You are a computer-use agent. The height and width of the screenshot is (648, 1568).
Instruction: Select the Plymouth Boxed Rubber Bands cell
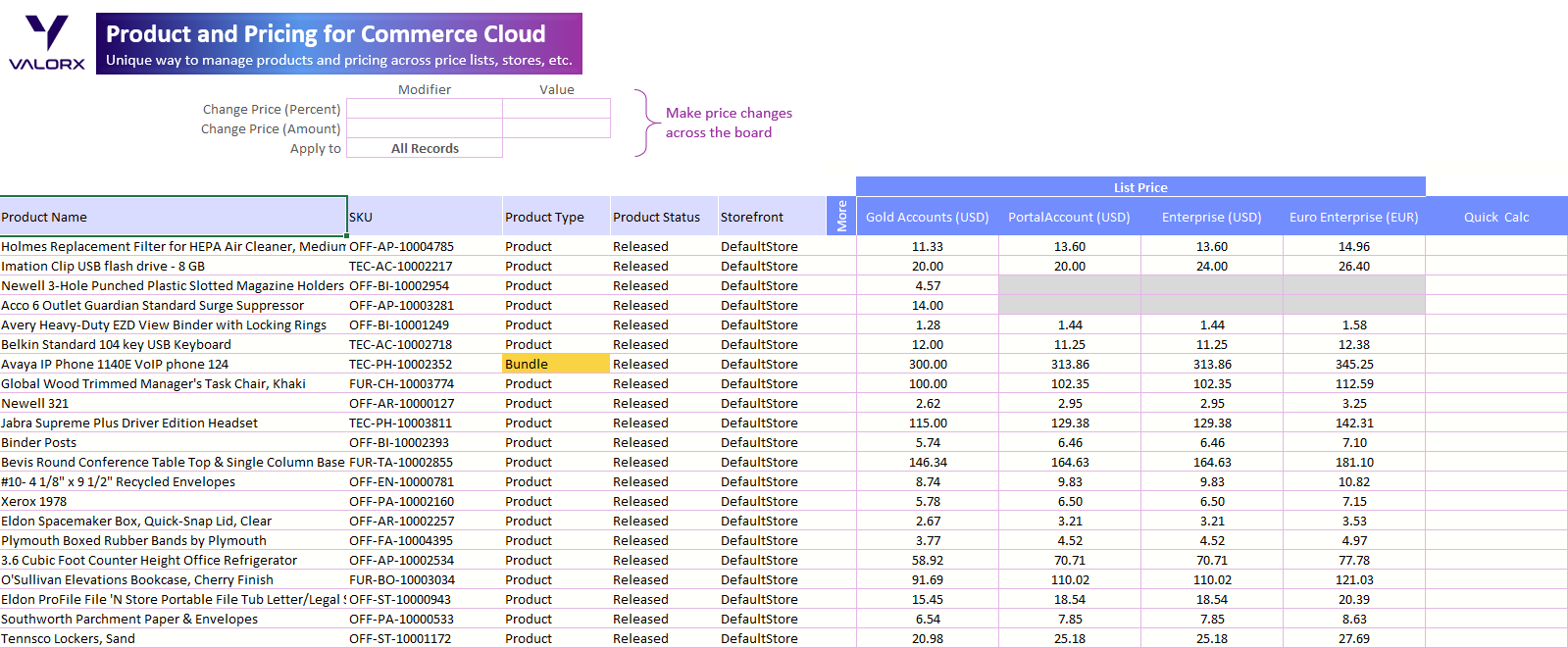tap(174, 540)
